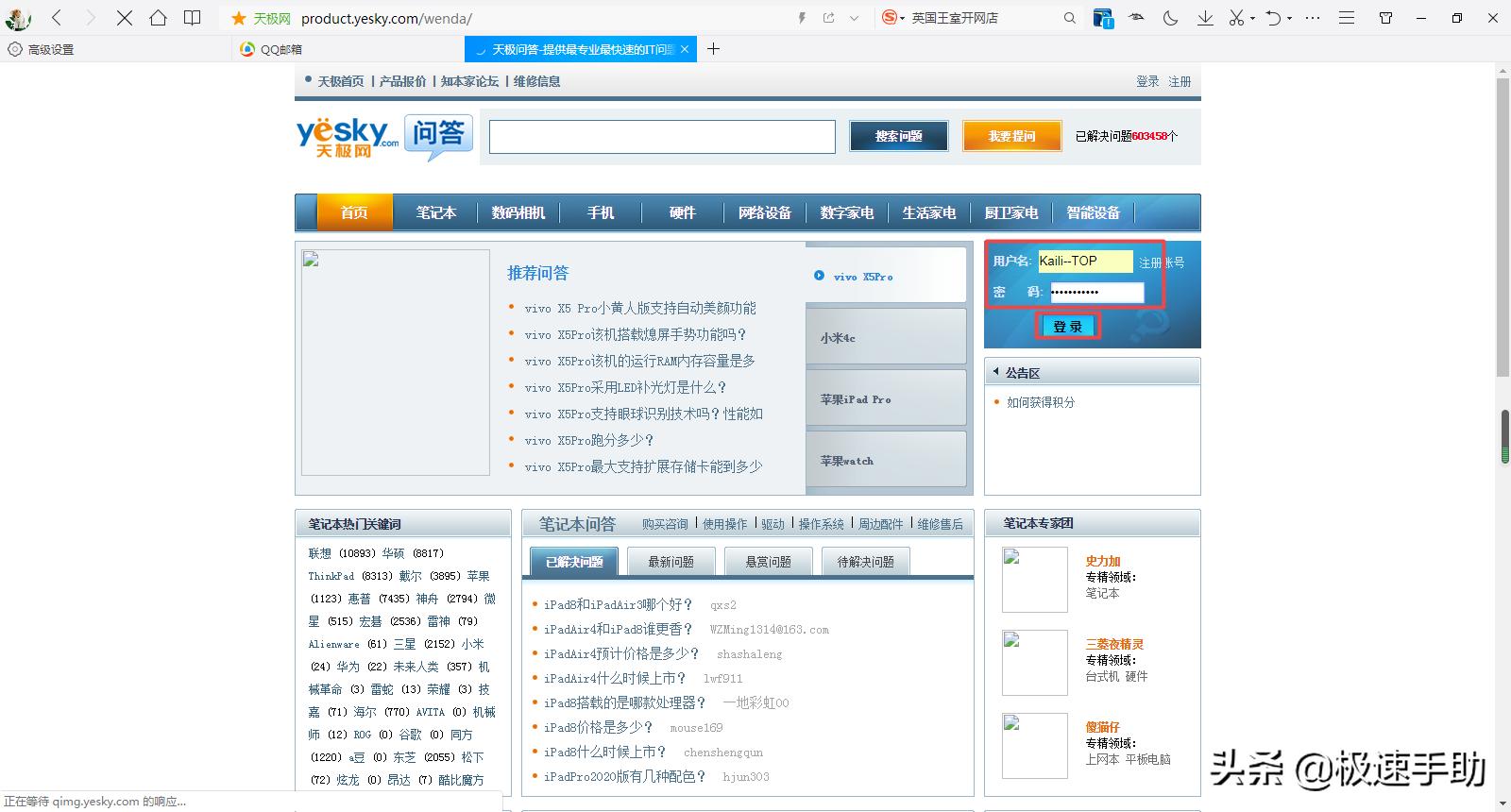Click the bookmark star icon in address bar

pyautogui.click(x=238, y=18)
